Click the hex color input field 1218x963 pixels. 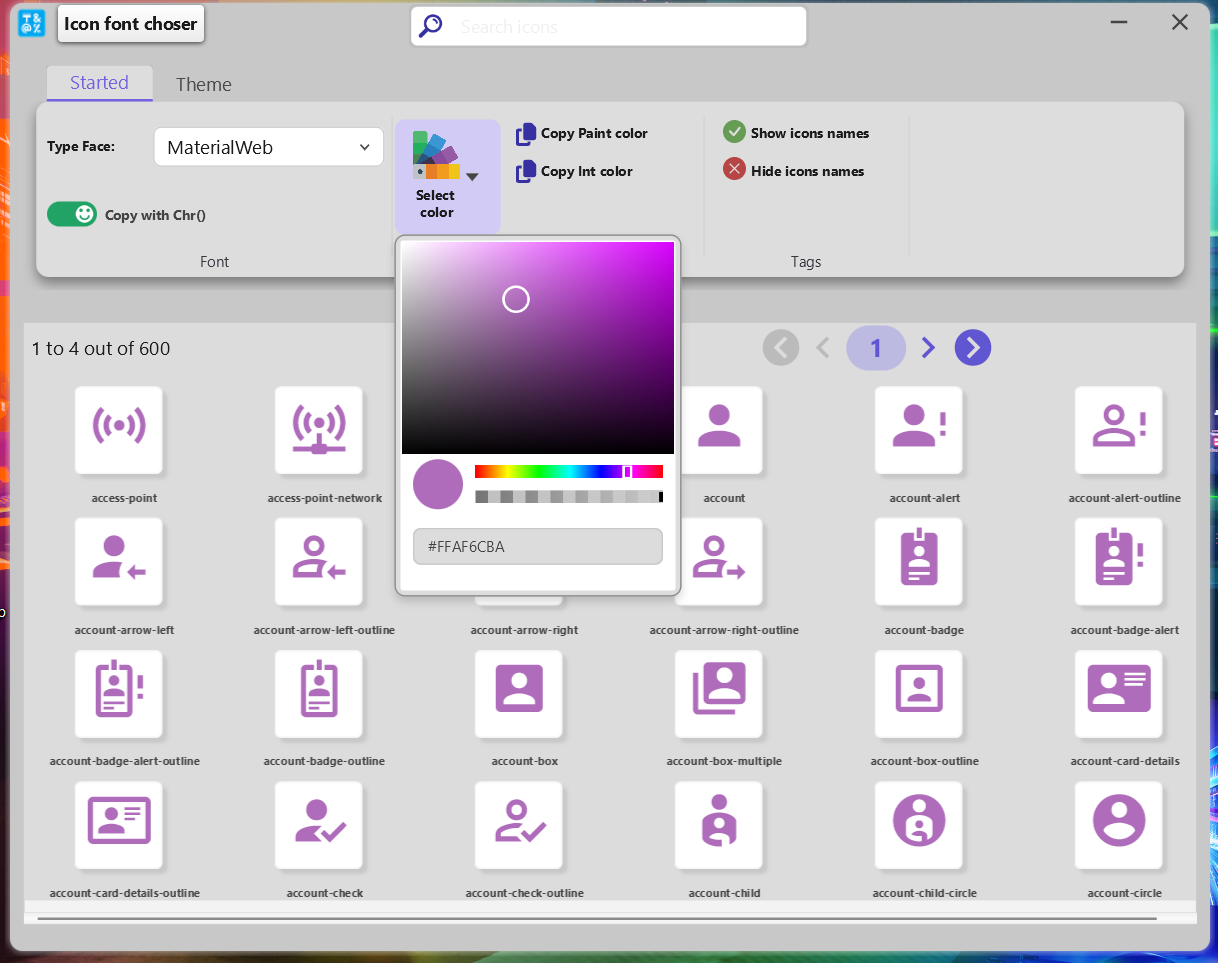tap(538, 546)
